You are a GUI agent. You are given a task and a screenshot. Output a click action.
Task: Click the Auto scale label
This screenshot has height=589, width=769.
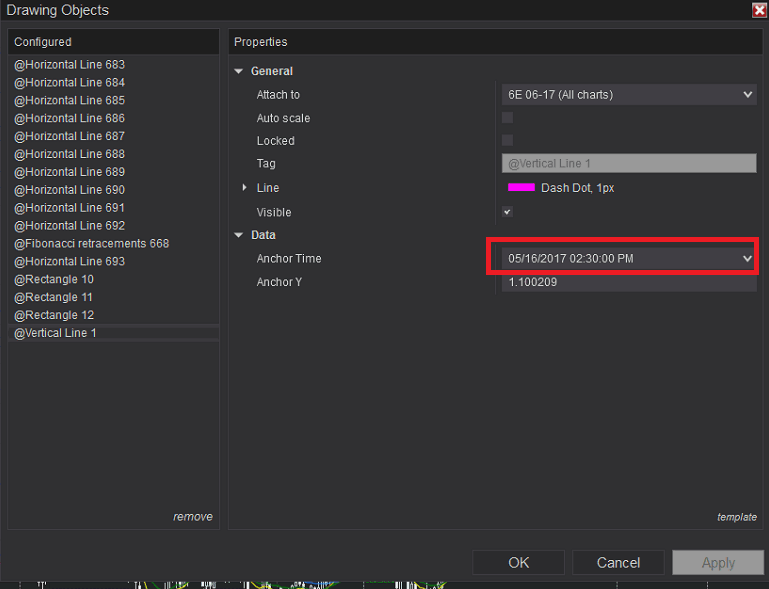283,118
